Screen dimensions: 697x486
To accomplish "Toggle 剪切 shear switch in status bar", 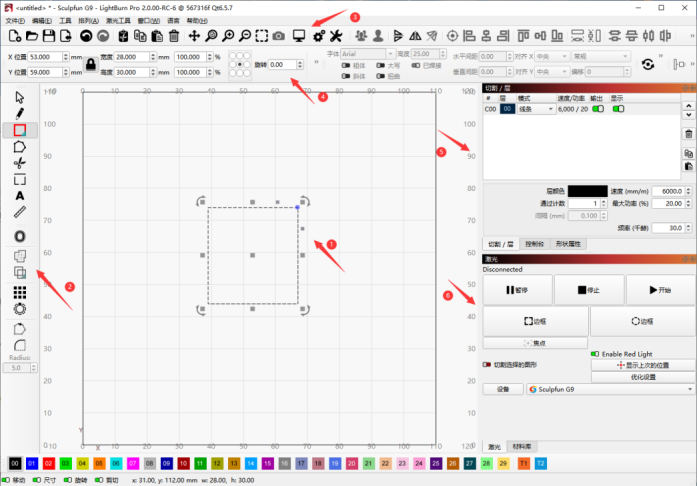I will (99, 480).
